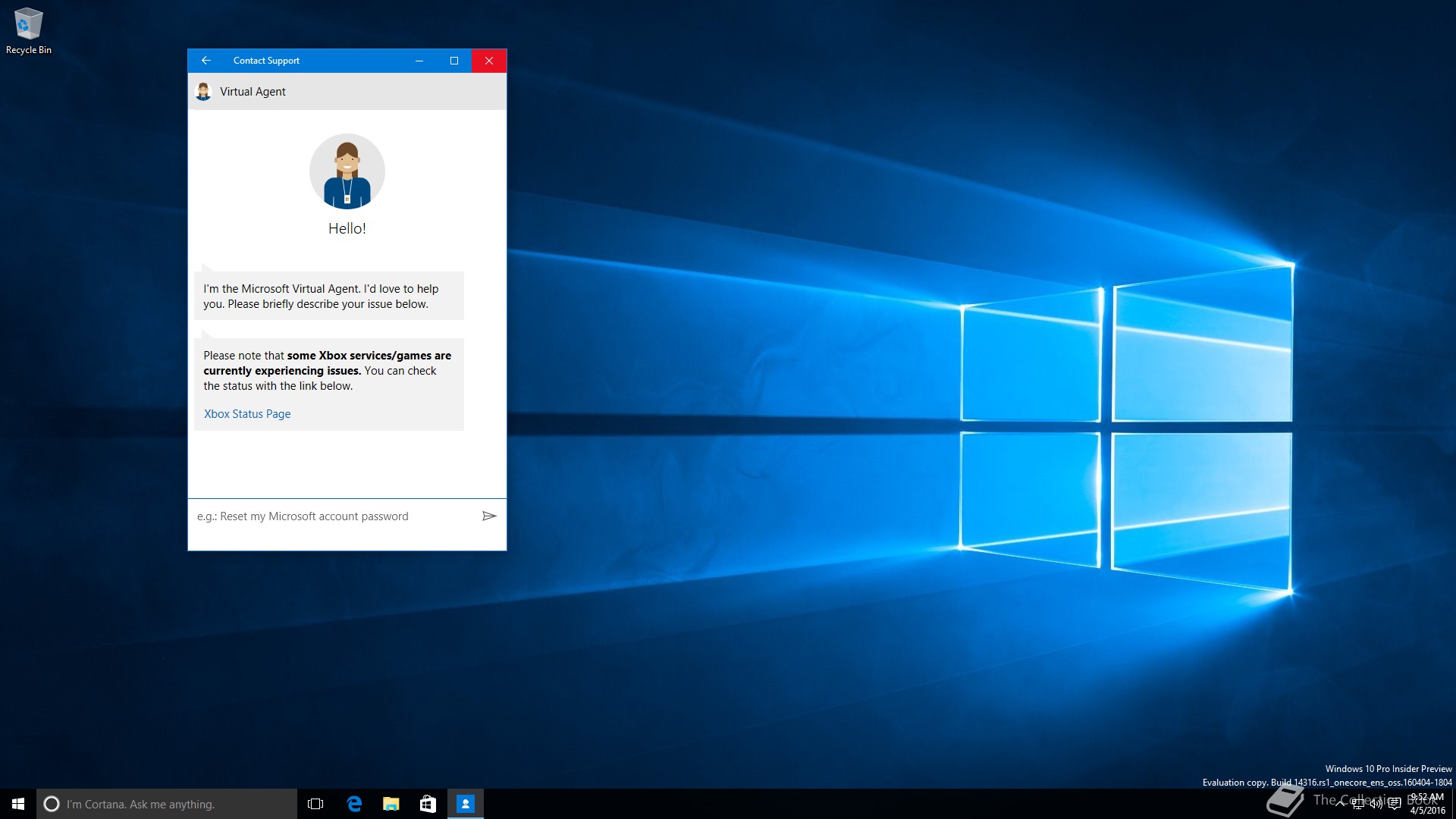Expand hidden system tray icons
The height and width of the screenshot is (819, 1456).
click(x=1339, y=804)
